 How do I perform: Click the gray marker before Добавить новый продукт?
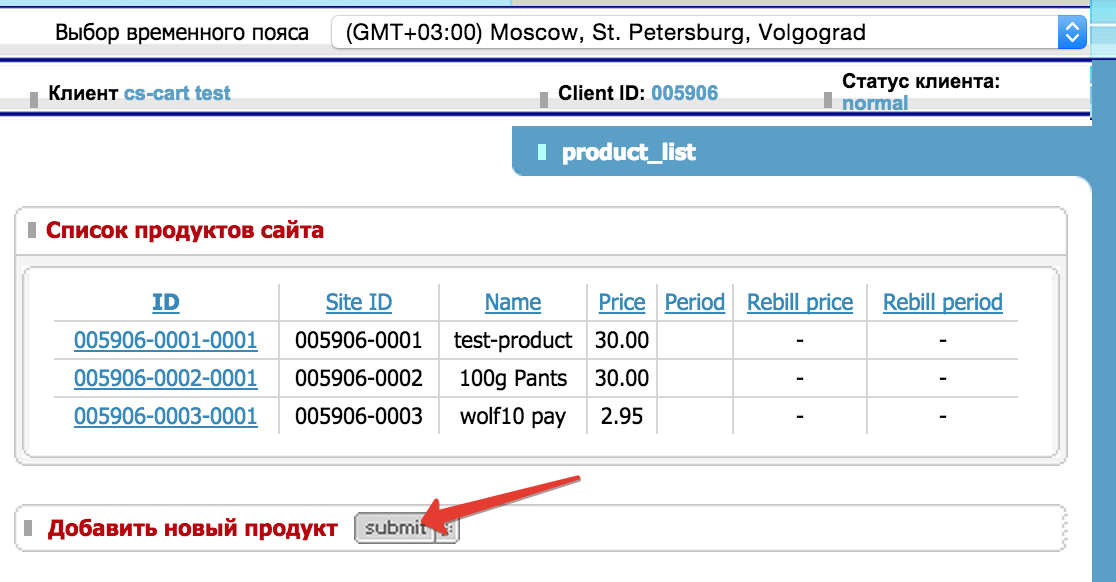[32, 529]
